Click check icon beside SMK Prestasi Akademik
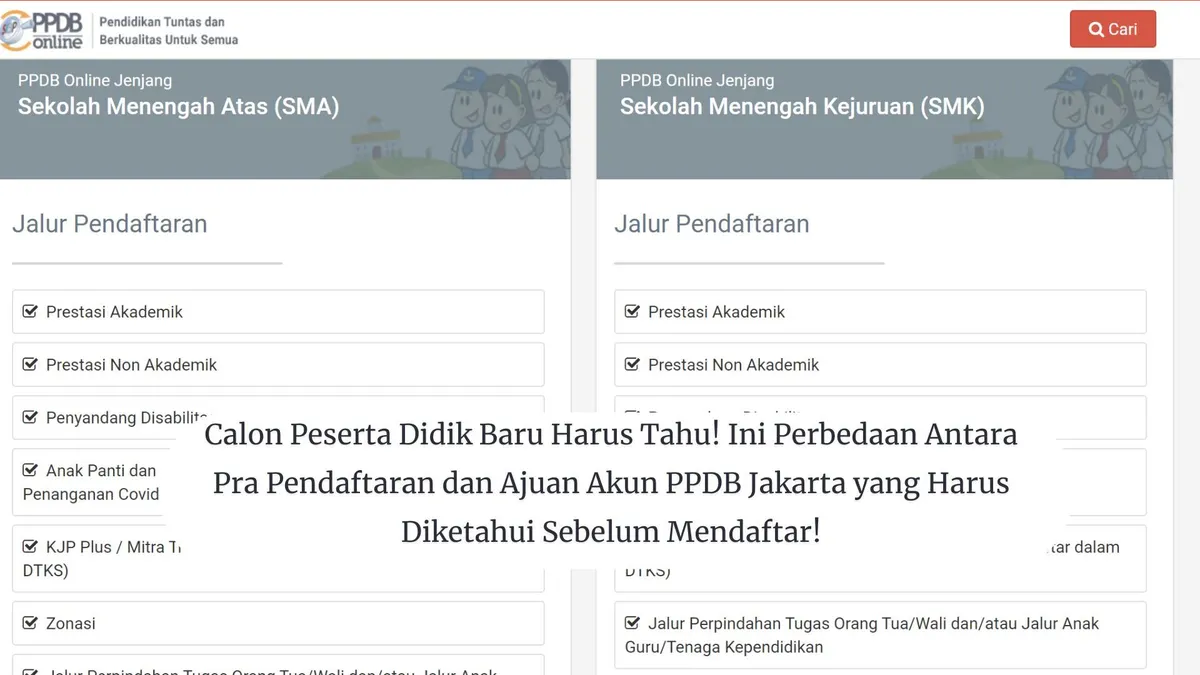The image size is (1200, 675). (x=632, y=311)
